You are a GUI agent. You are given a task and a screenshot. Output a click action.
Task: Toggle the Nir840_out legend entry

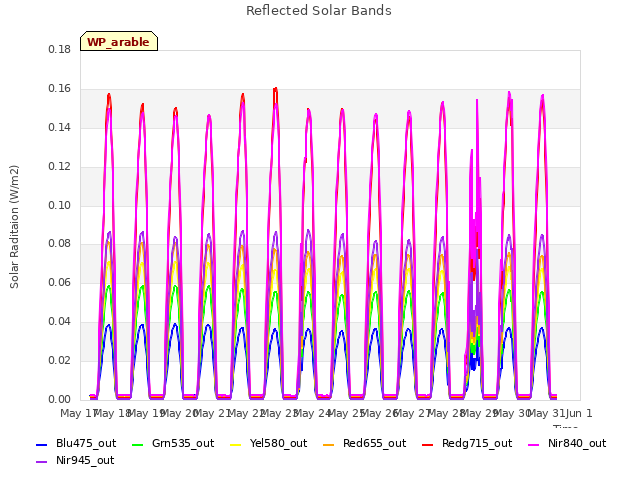pos(567,443)
